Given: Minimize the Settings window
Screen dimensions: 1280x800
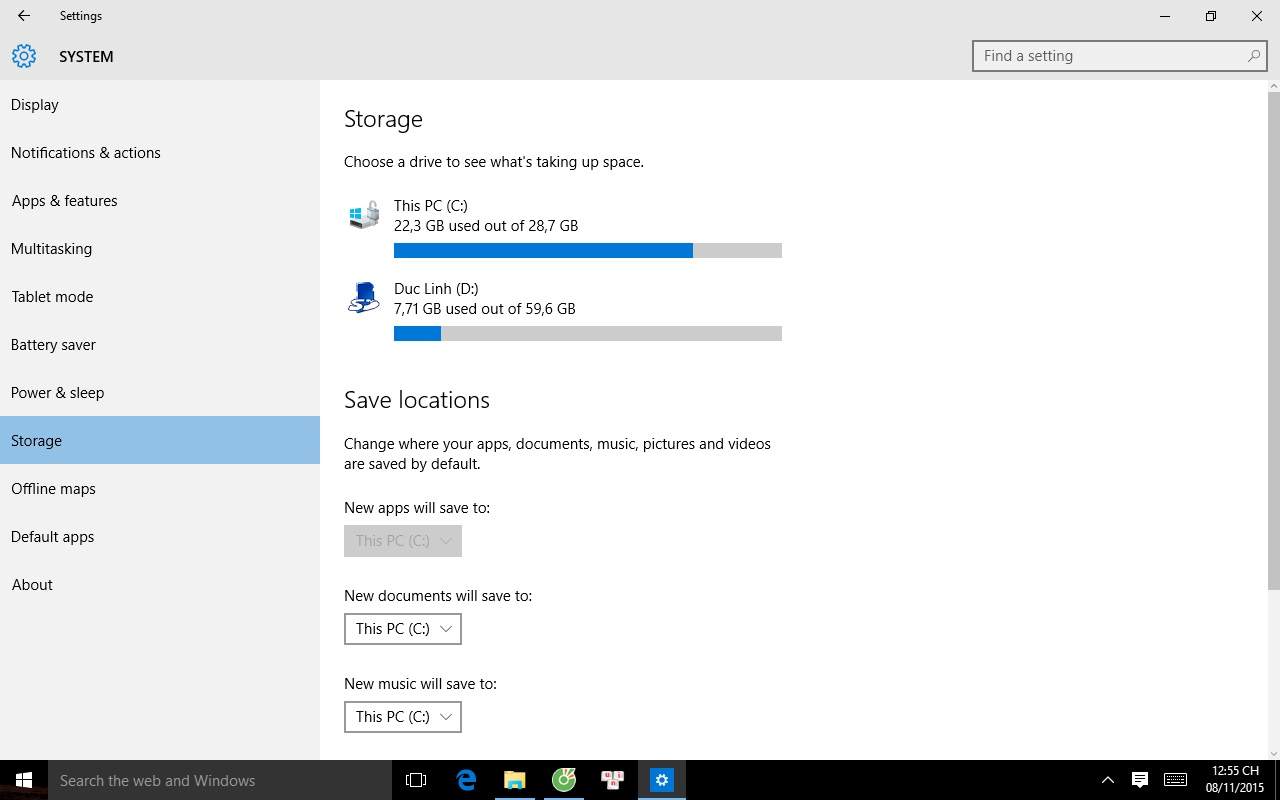Looking at the screenshot, I should [1165, 16].
